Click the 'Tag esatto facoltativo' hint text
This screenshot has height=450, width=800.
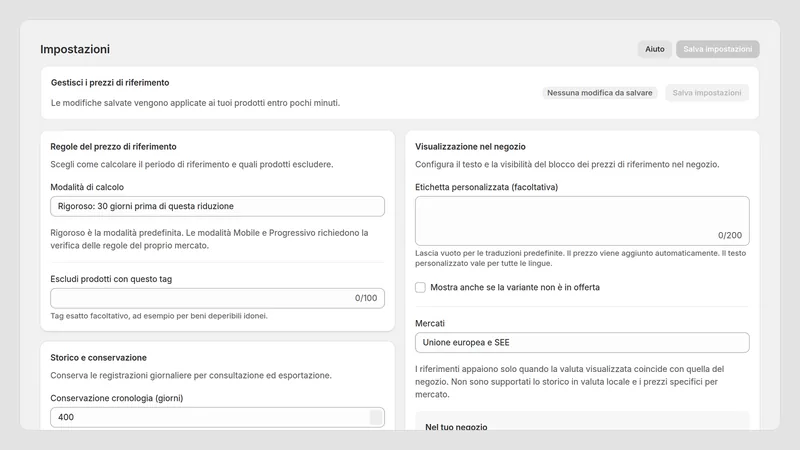click(x=159, y=316)
